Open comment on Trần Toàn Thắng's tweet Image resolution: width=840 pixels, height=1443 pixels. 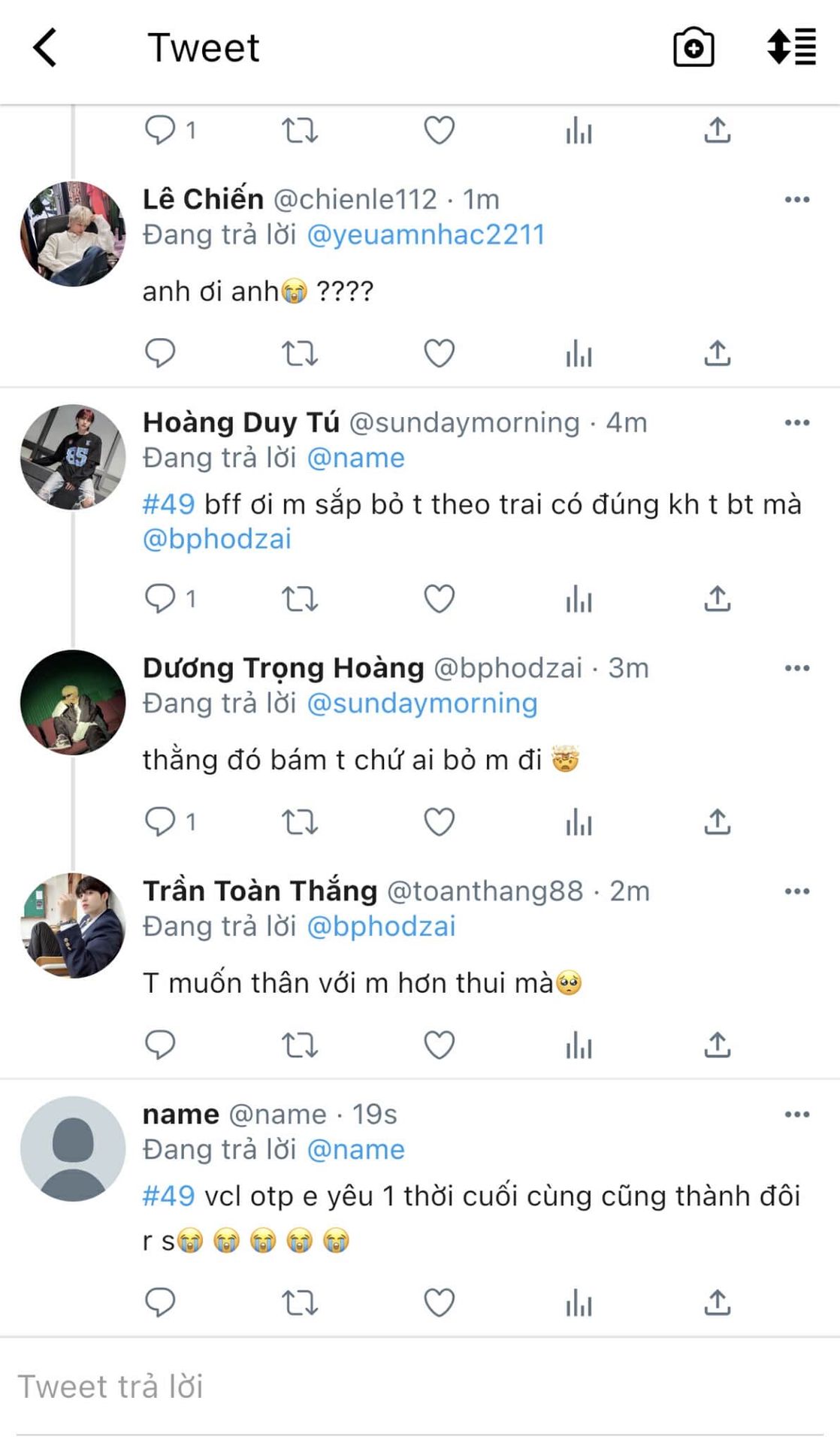pyautogui.click(x=160, y=1045)
